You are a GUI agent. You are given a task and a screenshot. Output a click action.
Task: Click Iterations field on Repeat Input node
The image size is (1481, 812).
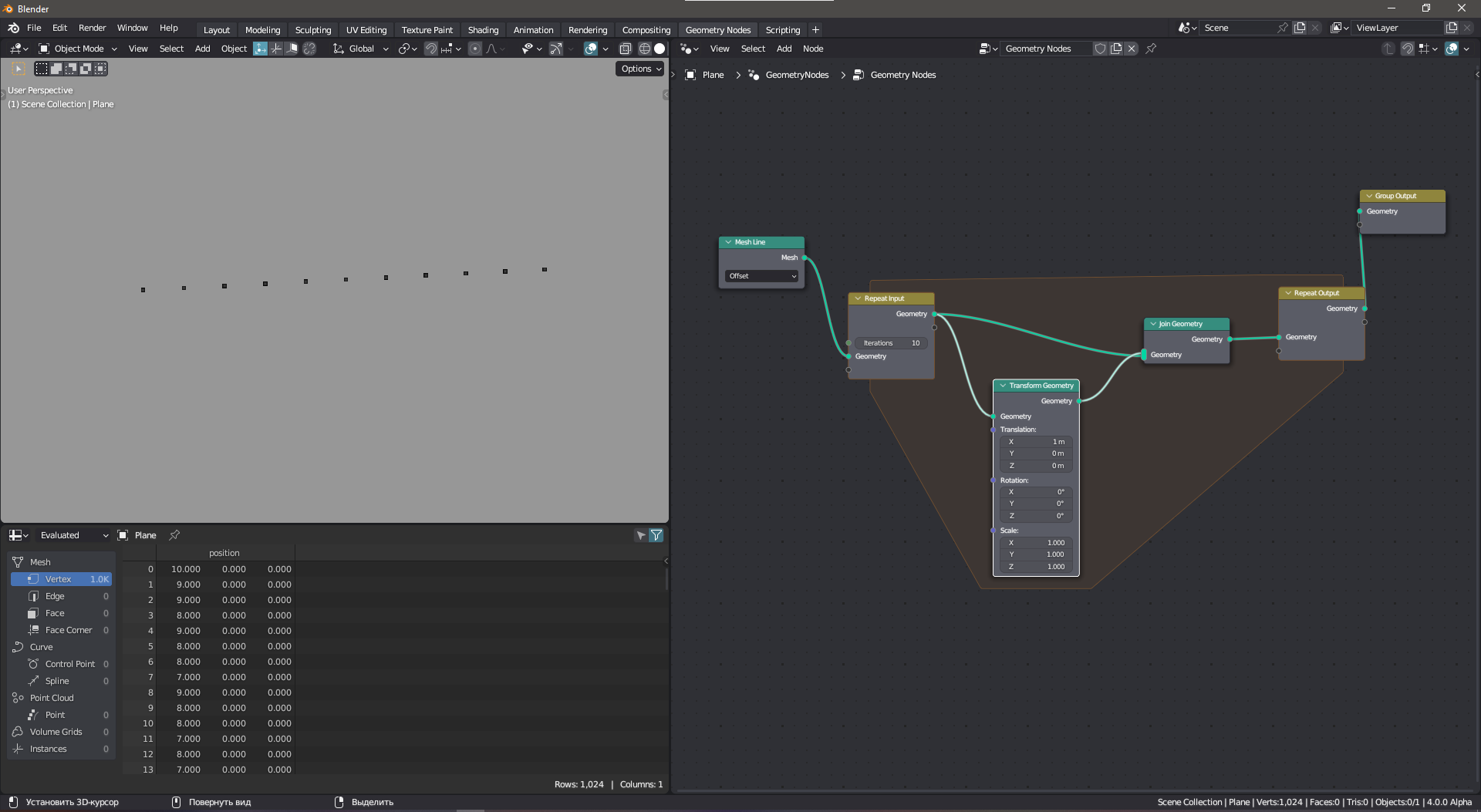pos(891,343)
